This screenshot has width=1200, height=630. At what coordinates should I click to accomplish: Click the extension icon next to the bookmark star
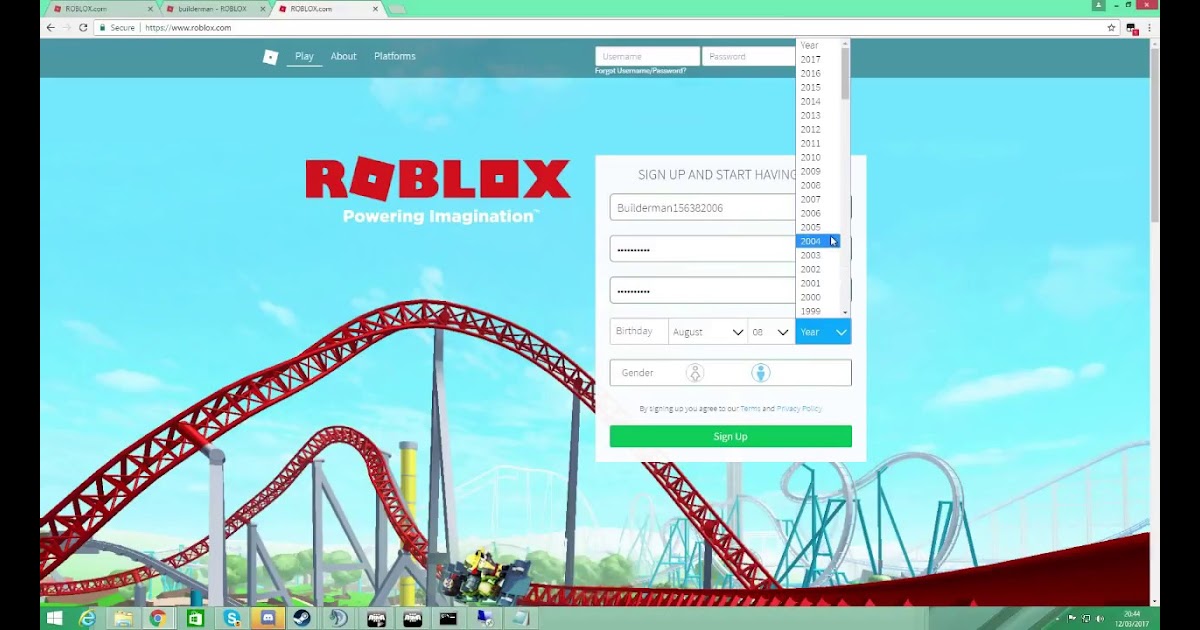(1131, 28)
